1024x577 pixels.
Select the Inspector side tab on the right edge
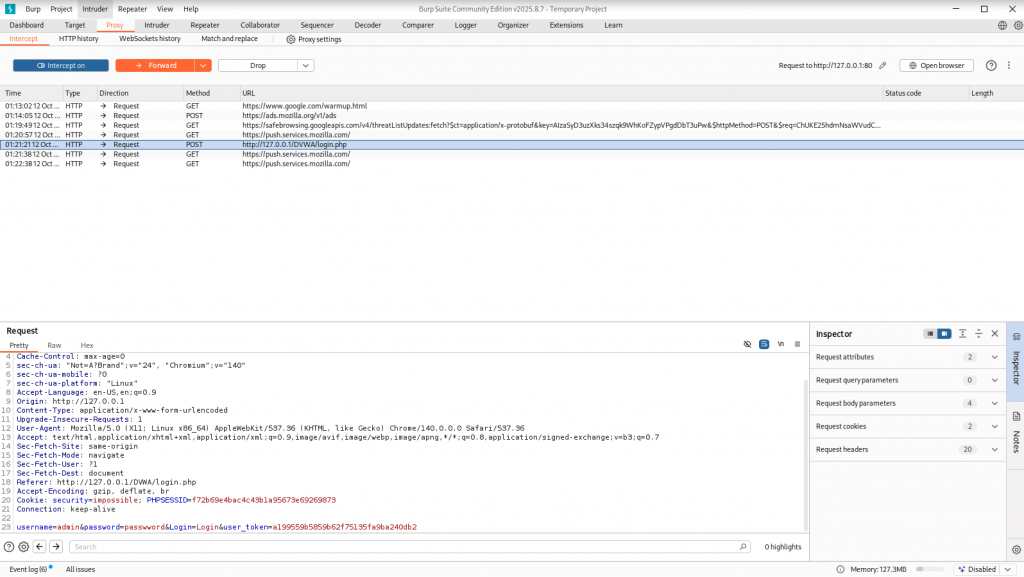click(1016, 360)
